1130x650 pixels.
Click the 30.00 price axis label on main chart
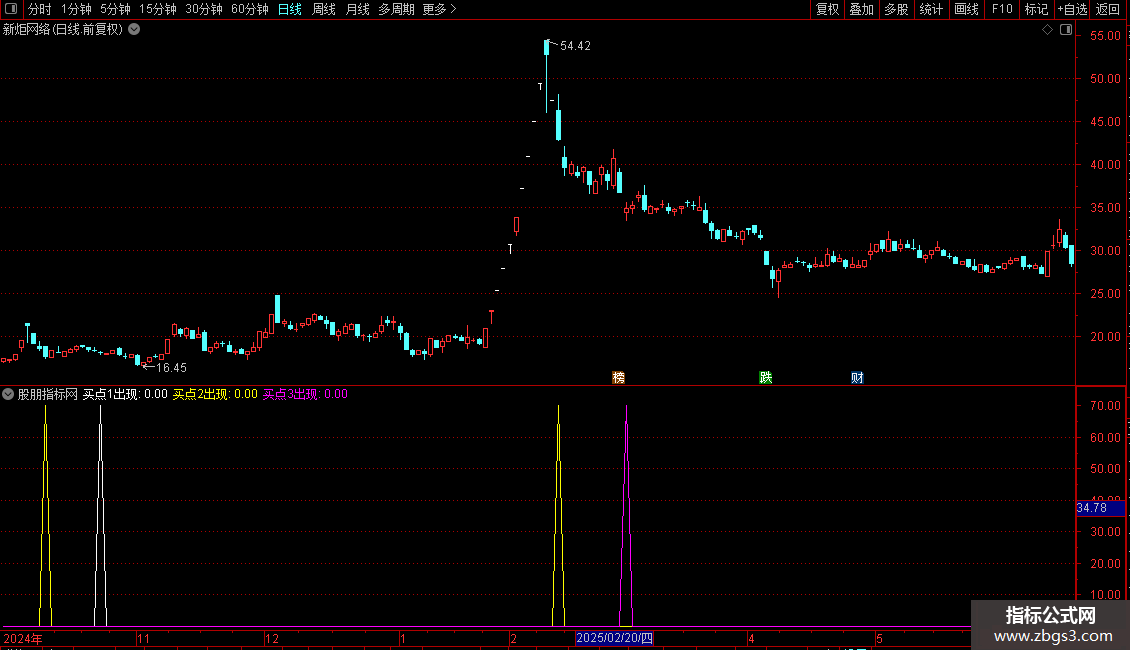[1105, 251]
